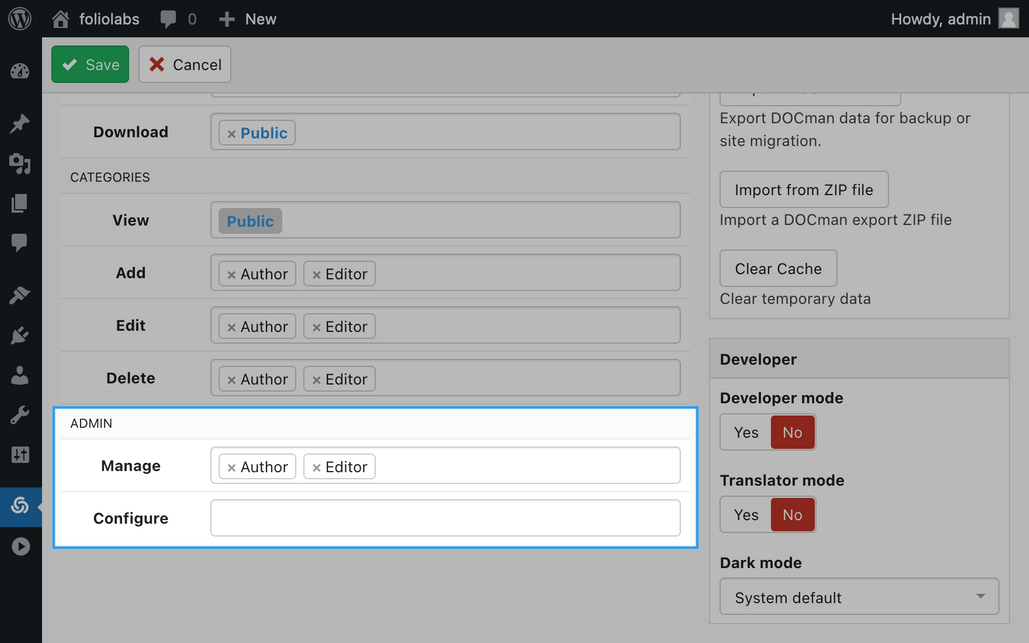Remove Editor tag from Delete field
Screen dimensions: 1029x643
point(316,380)
